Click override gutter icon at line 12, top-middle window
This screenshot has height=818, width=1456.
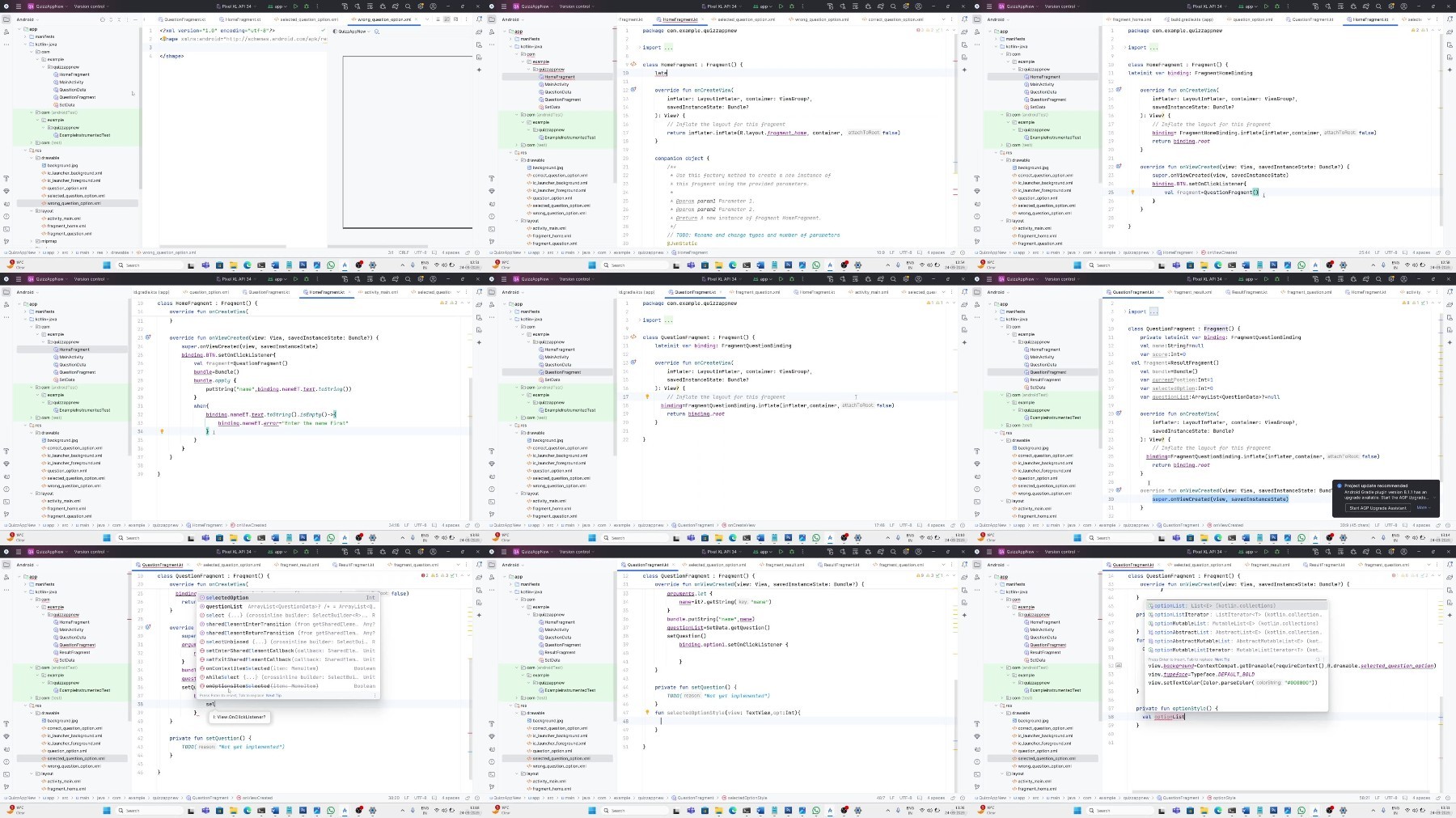tap(633, 90)
